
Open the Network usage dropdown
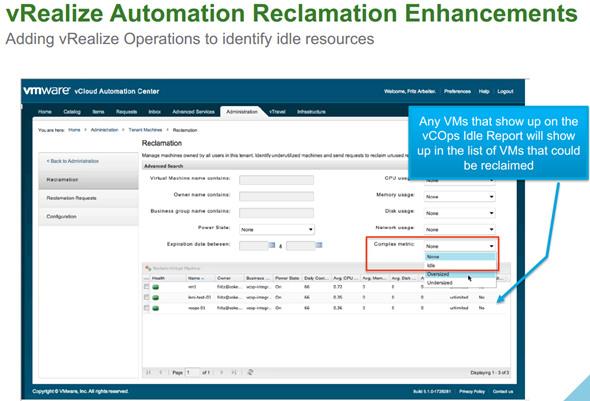tap(459, 229)
